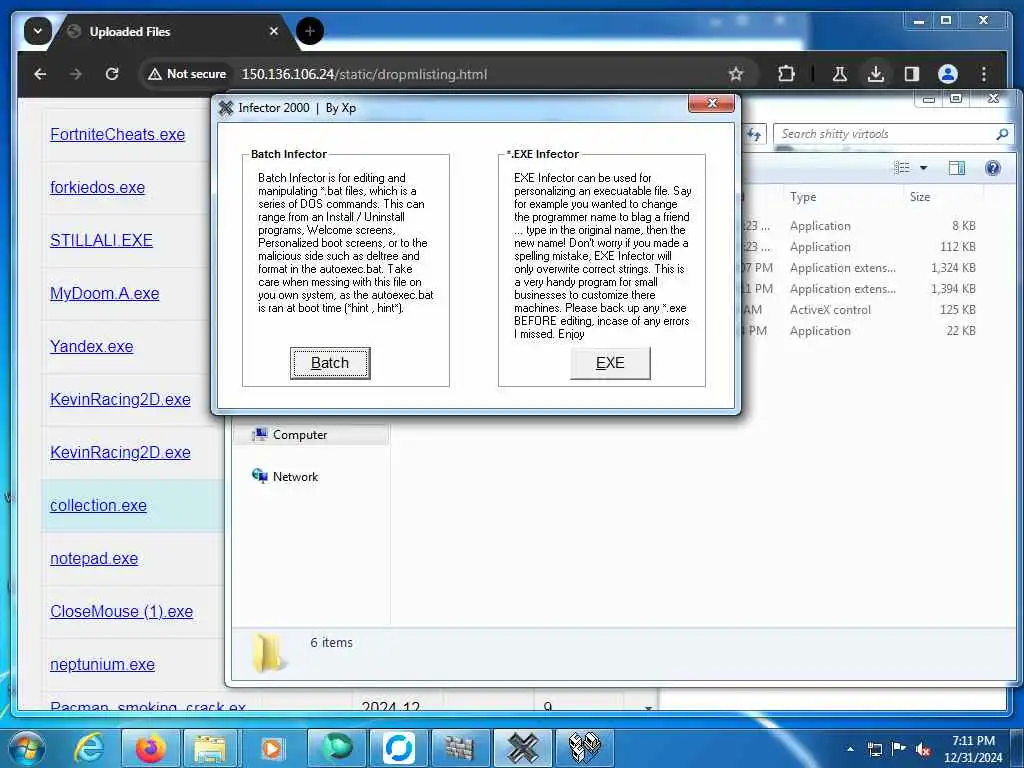The height and width of the screenshot is (768, 1024).
Task: Toggle the Explorer preview pane icon
Action: (957, 168)
